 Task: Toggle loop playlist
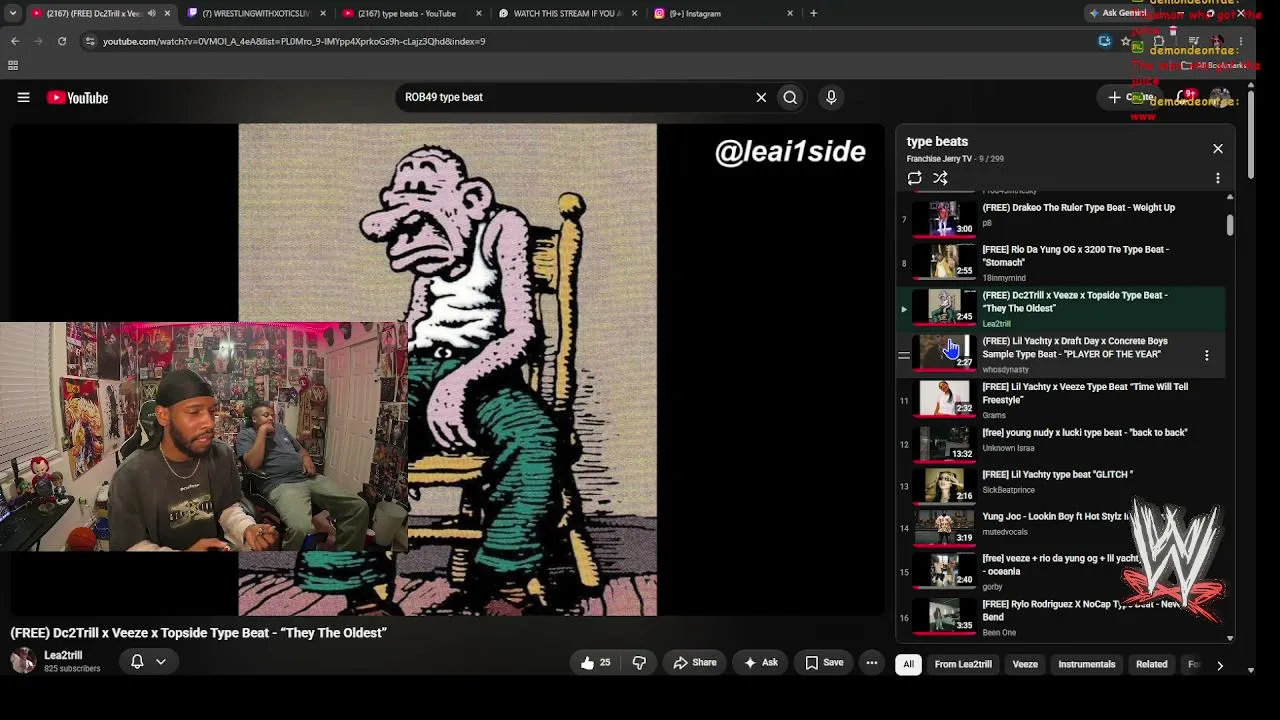pos(914,178)
